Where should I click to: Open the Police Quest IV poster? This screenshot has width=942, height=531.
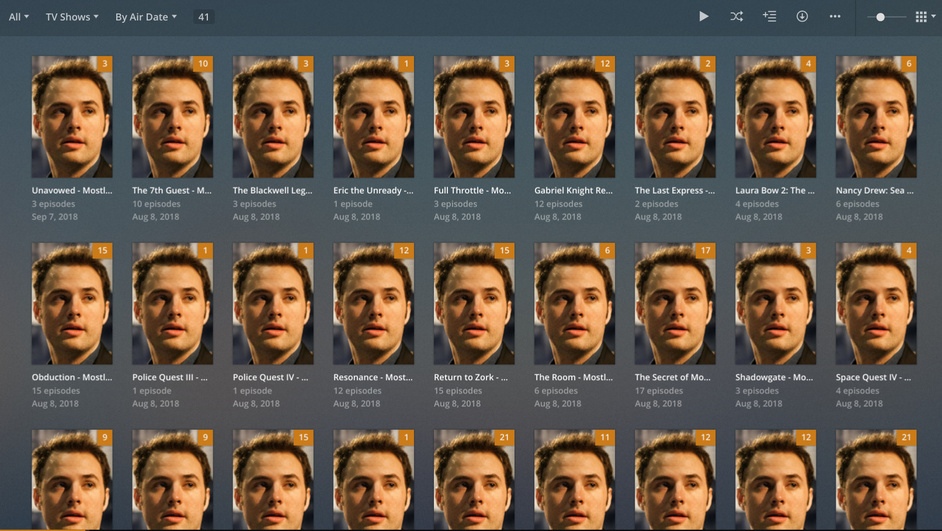[273, 303]
